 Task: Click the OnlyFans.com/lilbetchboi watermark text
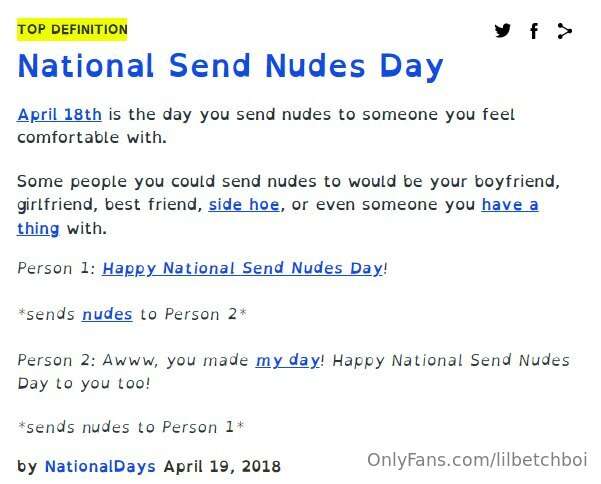pos(476,460)
